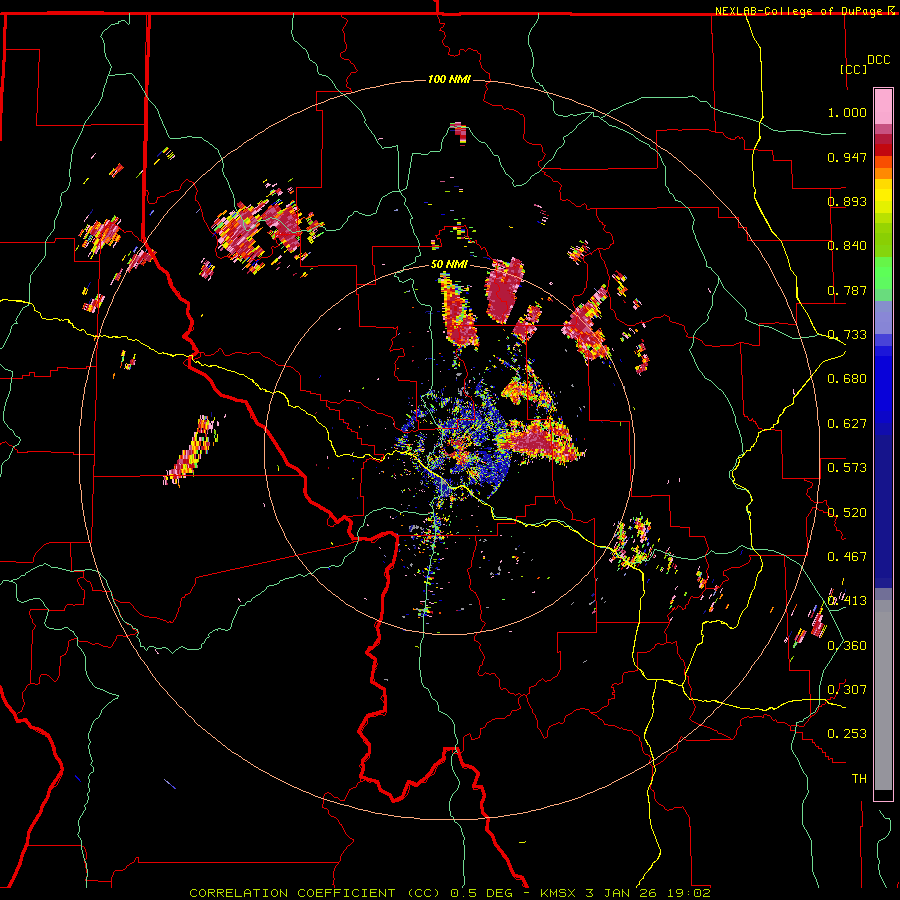Click the [CC] units label
The width and height of the screenshot is (900, 900).
(x=854, y=69)
